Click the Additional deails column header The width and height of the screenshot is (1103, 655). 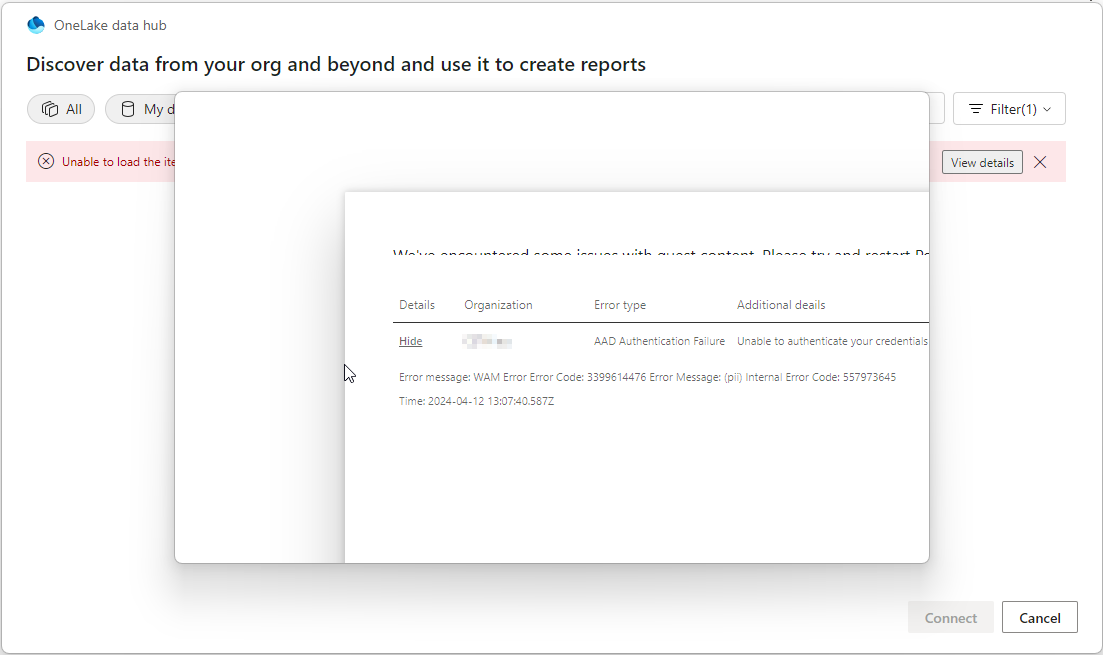tap(781, 305)
